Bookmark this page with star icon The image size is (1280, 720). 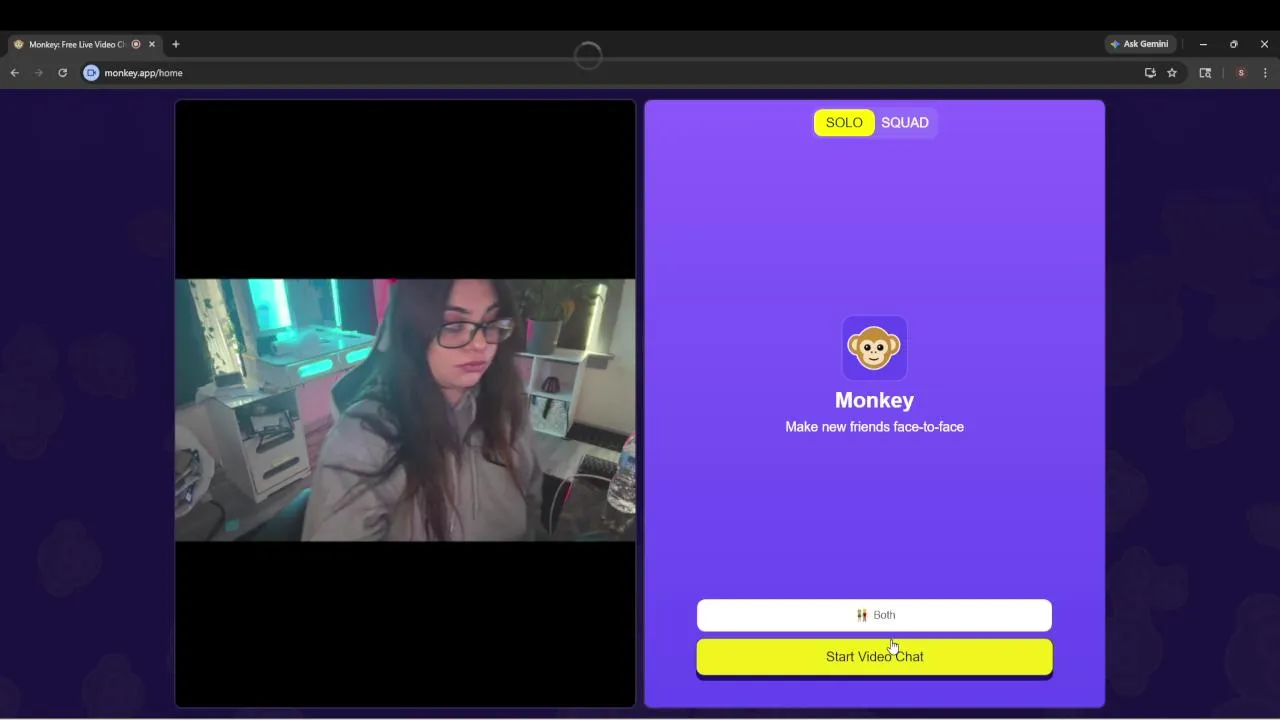point(1172,73)
